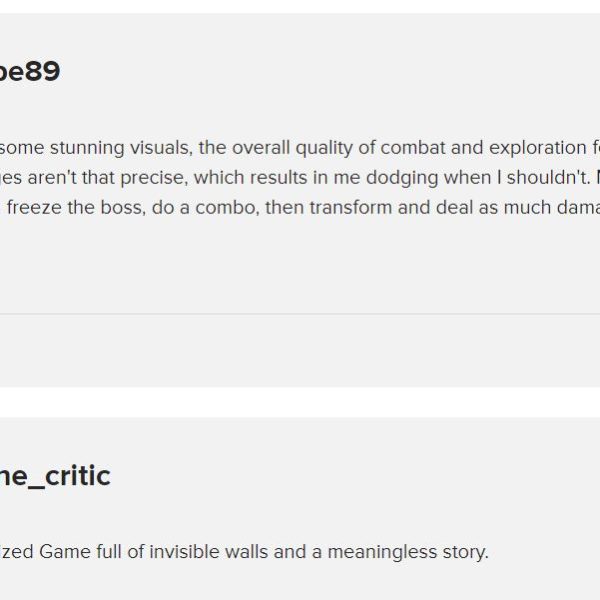Image resolution: width=600 pixels, height=600 pixels.
Task: Click the white gap between the two review cards
Action: [x=300, y=402]
